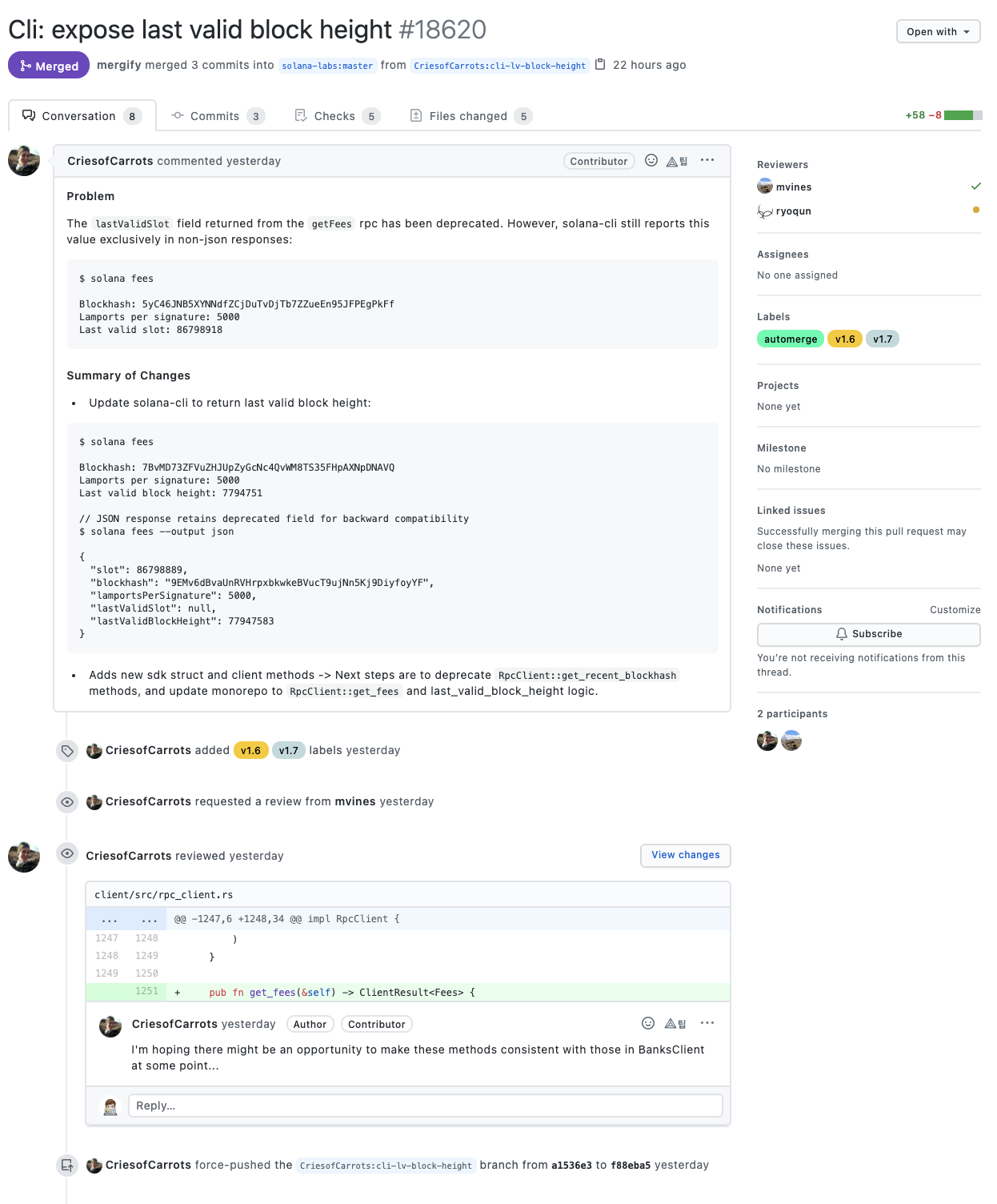Viewport: 997px width, 1204px height.
Task: Select the v1.6 label in sidebar
Action: 845,339
